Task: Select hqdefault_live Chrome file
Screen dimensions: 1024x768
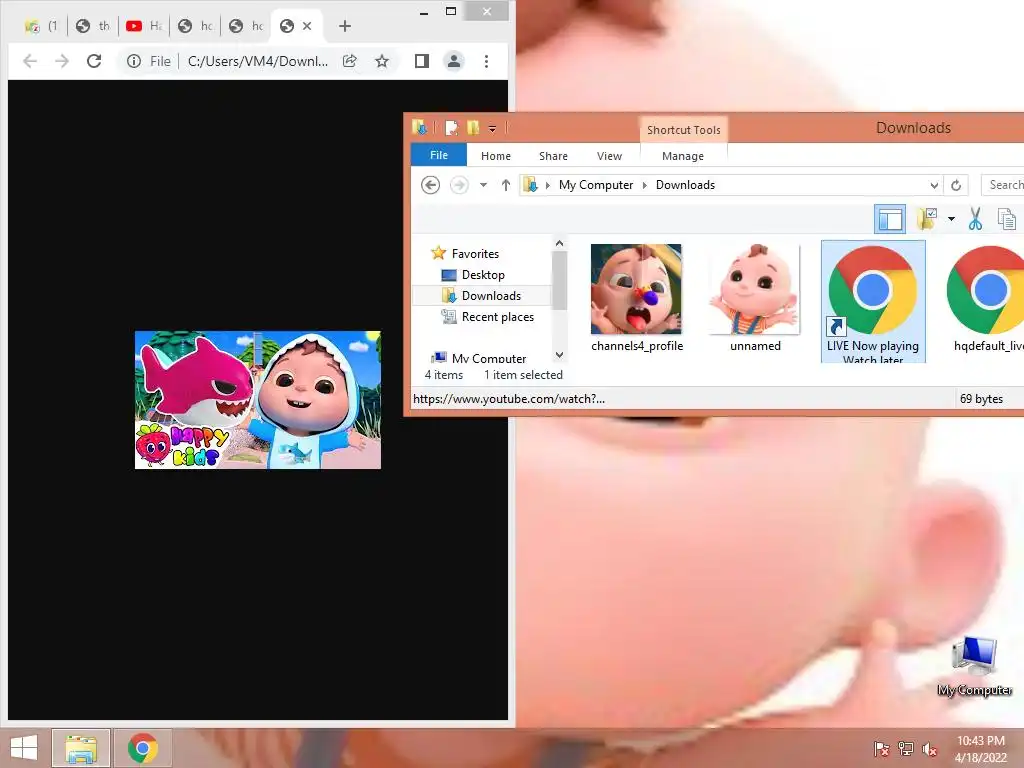Action: pos(986,298)
